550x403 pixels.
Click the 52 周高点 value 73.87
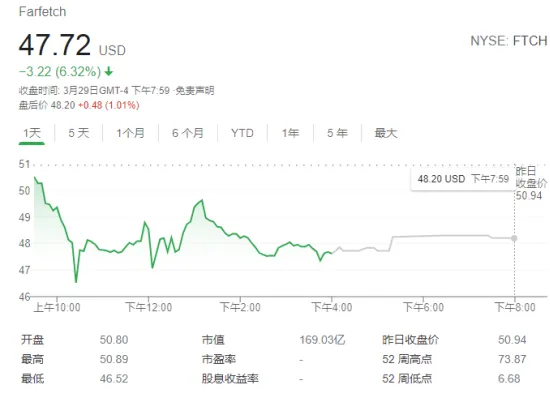click(x=512, y=359)
